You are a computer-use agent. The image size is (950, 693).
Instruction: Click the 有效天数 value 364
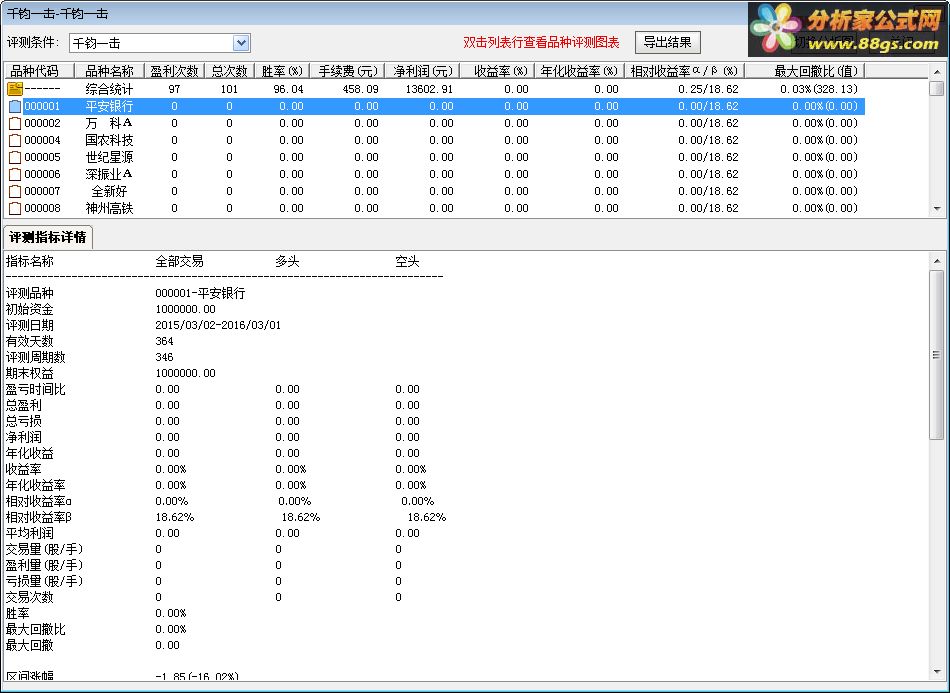[x=164, y=341]
